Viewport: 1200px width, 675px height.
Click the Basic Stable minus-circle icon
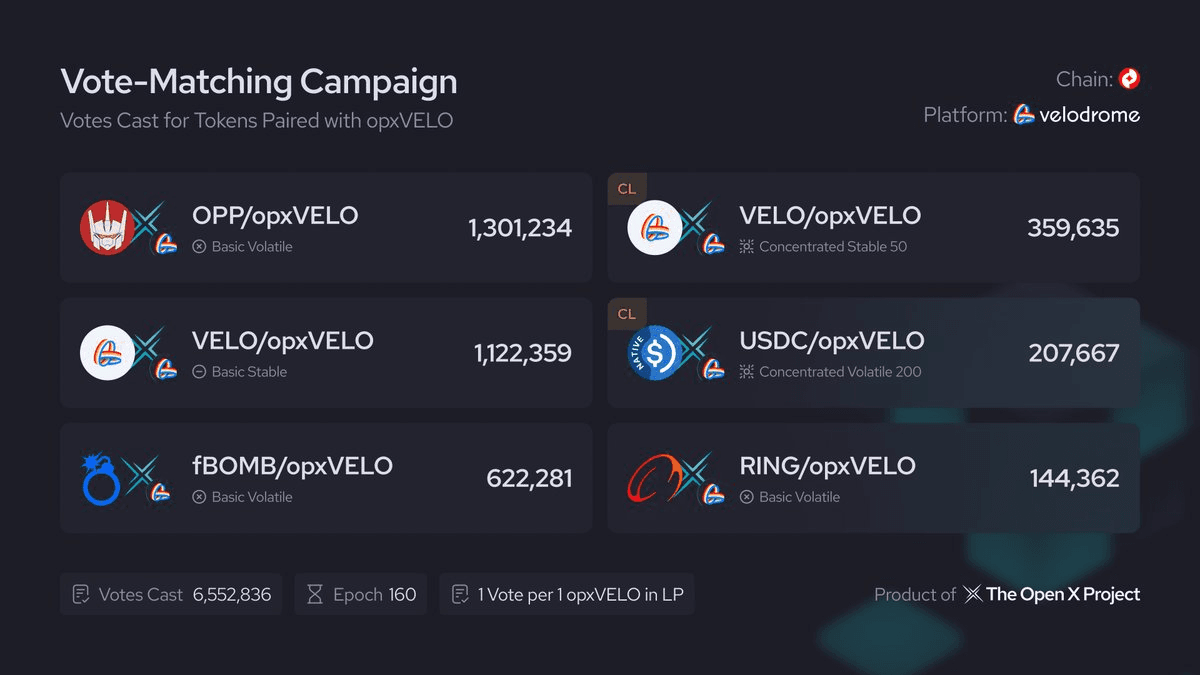click(x=199, y=371)
